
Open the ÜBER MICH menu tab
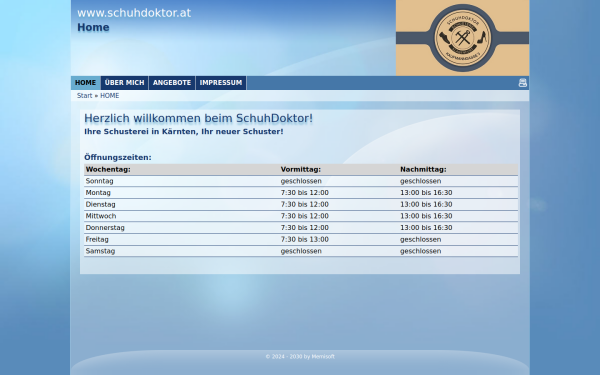(x=124, y=83)
